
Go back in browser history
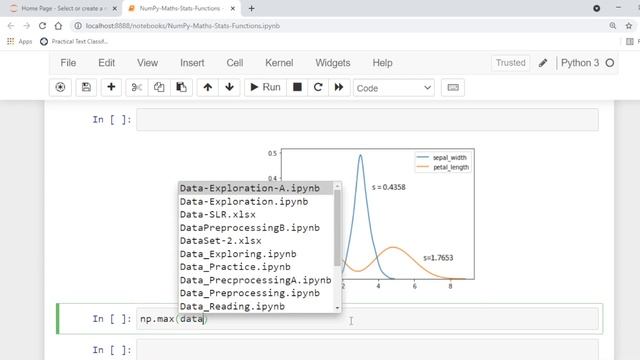coord(11,26)
